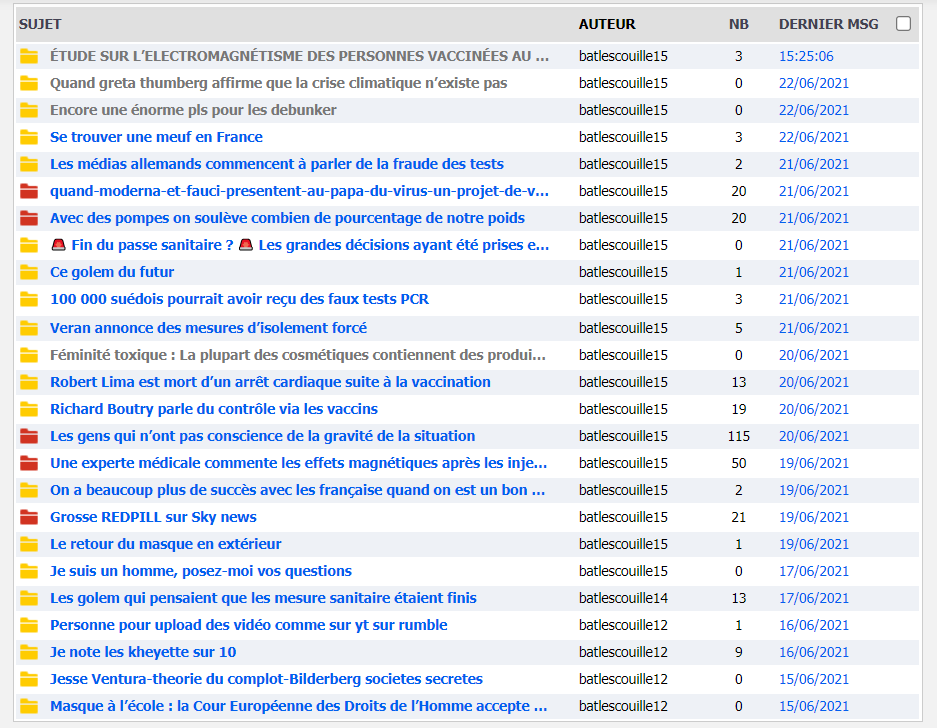937x728 pixels.
Task: Open topic 'Ce golem du futur'
Action: pos(112,272)
